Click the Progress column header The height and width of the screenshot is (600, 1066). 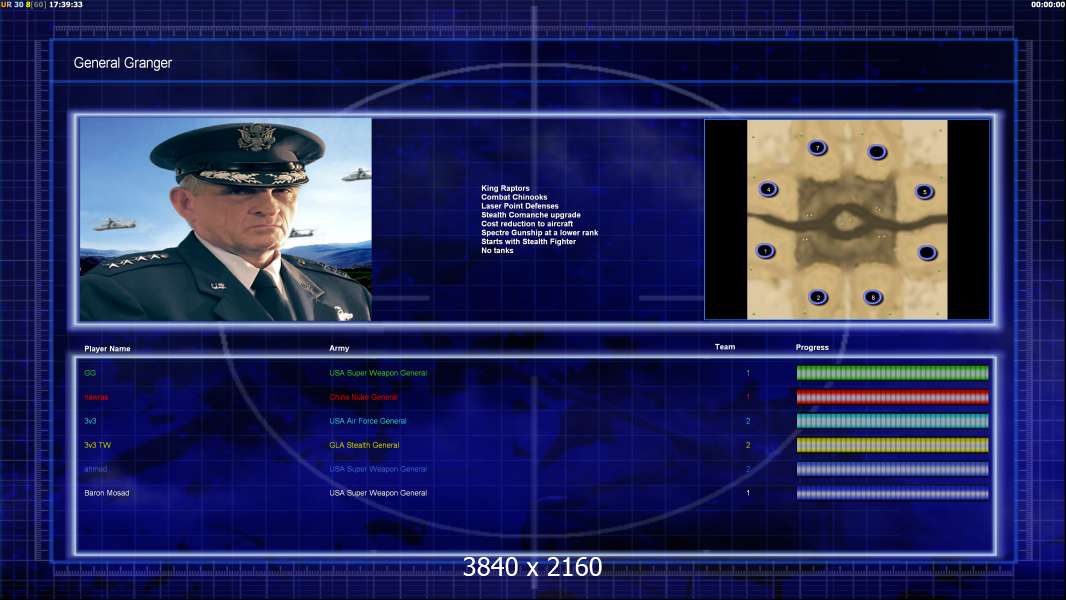click(x=812, y=347)
